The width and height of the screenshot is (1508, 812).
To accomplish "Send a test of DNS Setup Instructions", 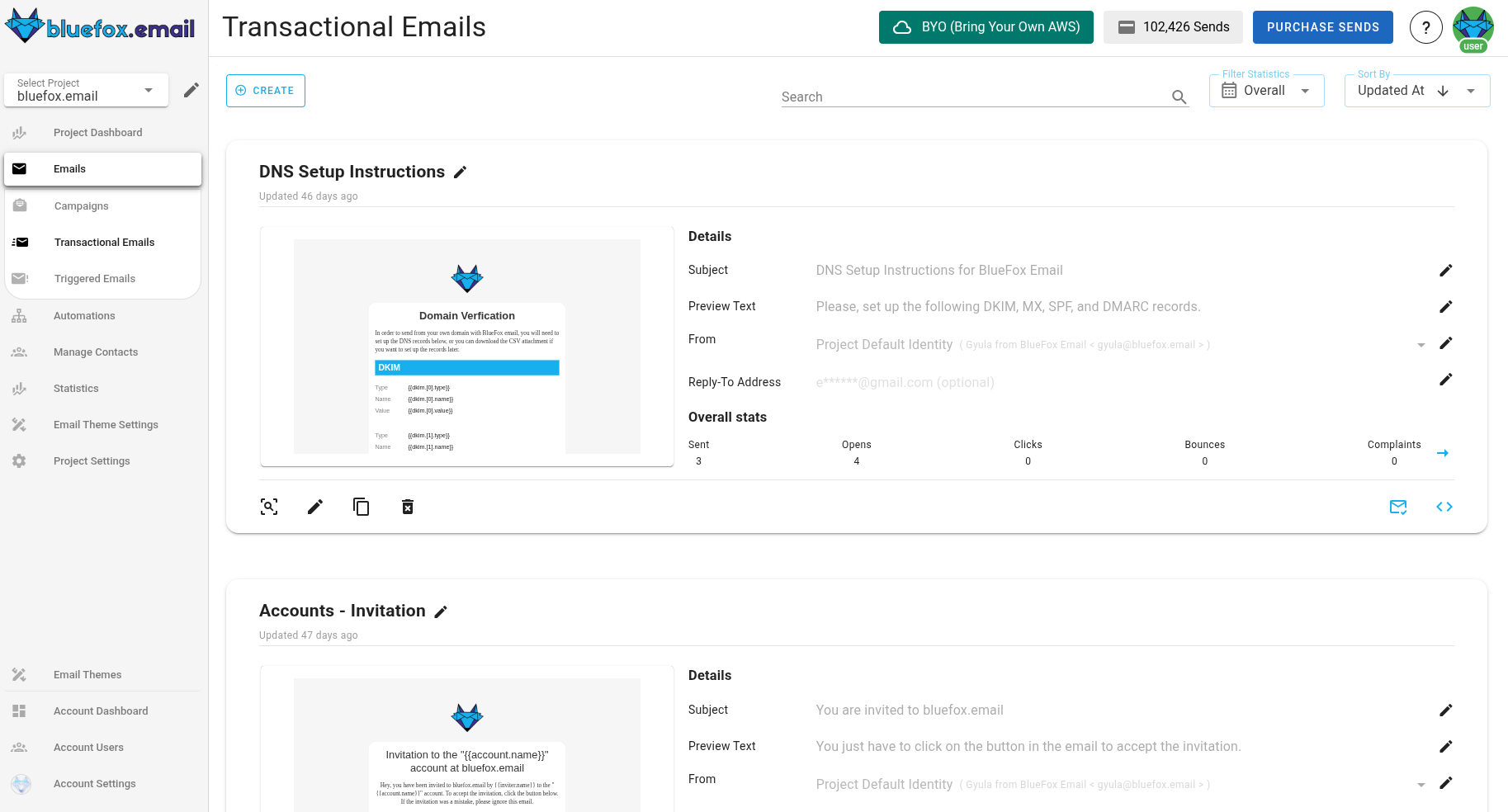I will [x=1398, y=506].
